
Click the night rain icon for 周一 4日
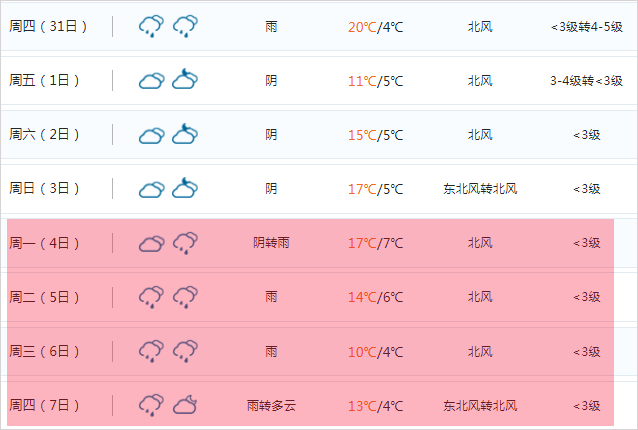(x=185, y=243)
